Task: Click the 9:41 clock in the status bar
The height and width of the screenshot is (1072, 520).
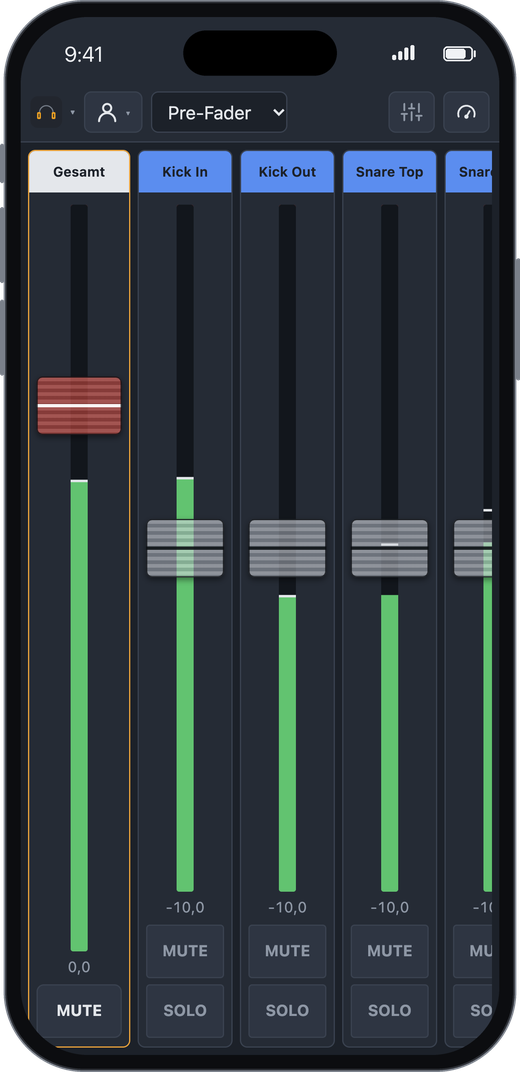Action: pyautogui.click(x=83, y=55)
